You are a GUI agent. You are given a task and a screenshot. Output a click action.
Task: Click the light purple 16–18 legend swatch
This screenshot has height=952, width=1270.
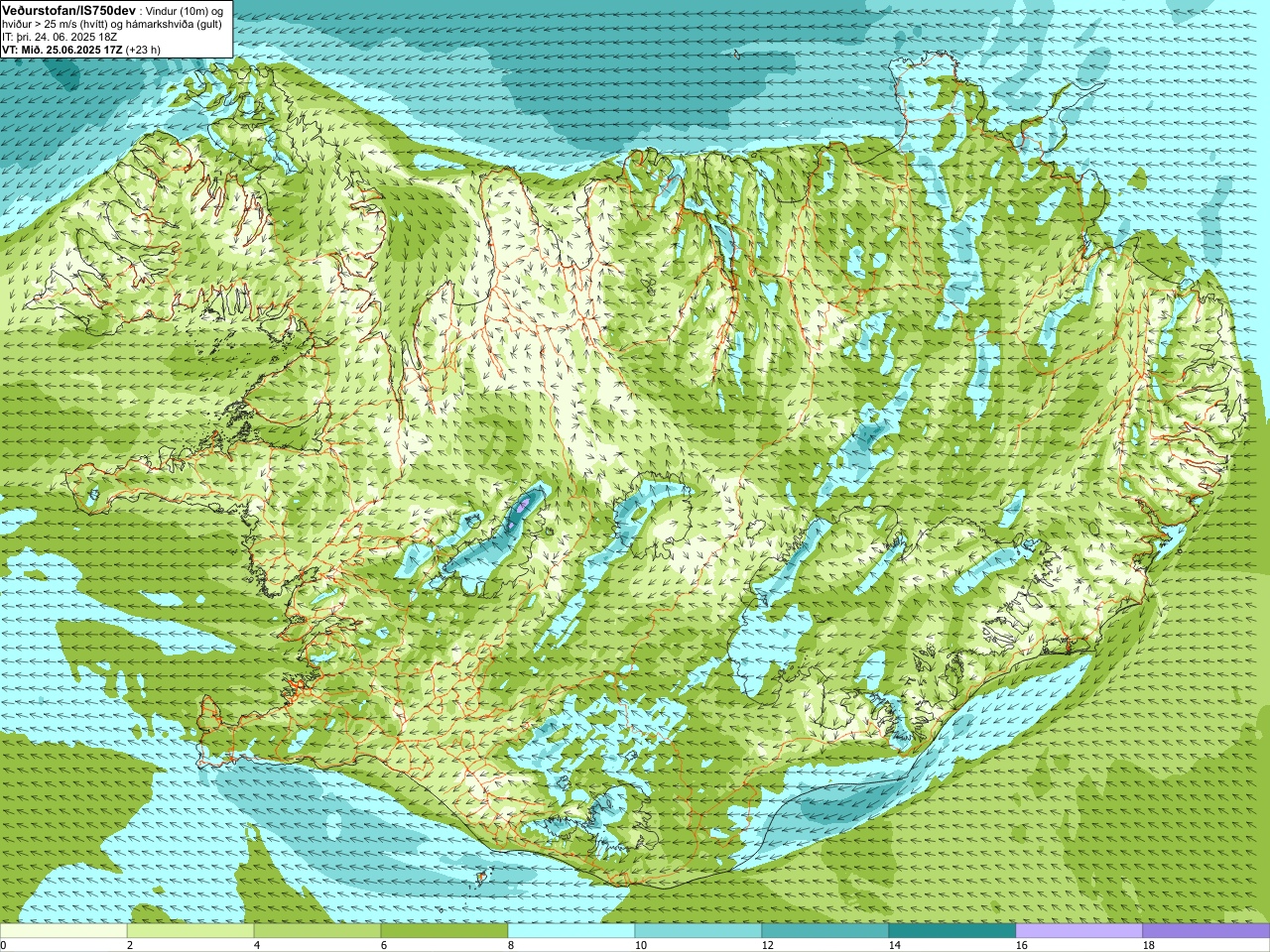tap(1079, 931)
